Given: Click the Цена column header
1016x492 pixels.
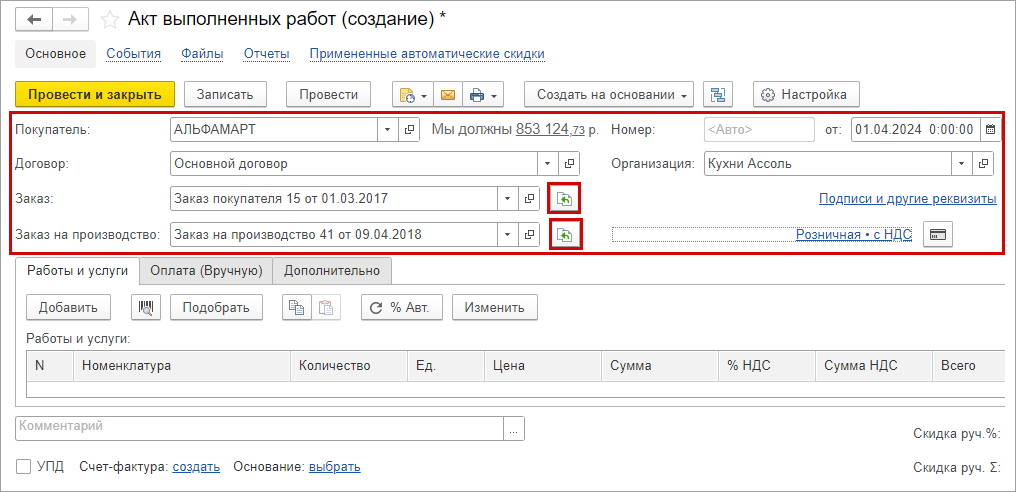Looking at the screenshot, I should 543,366.
